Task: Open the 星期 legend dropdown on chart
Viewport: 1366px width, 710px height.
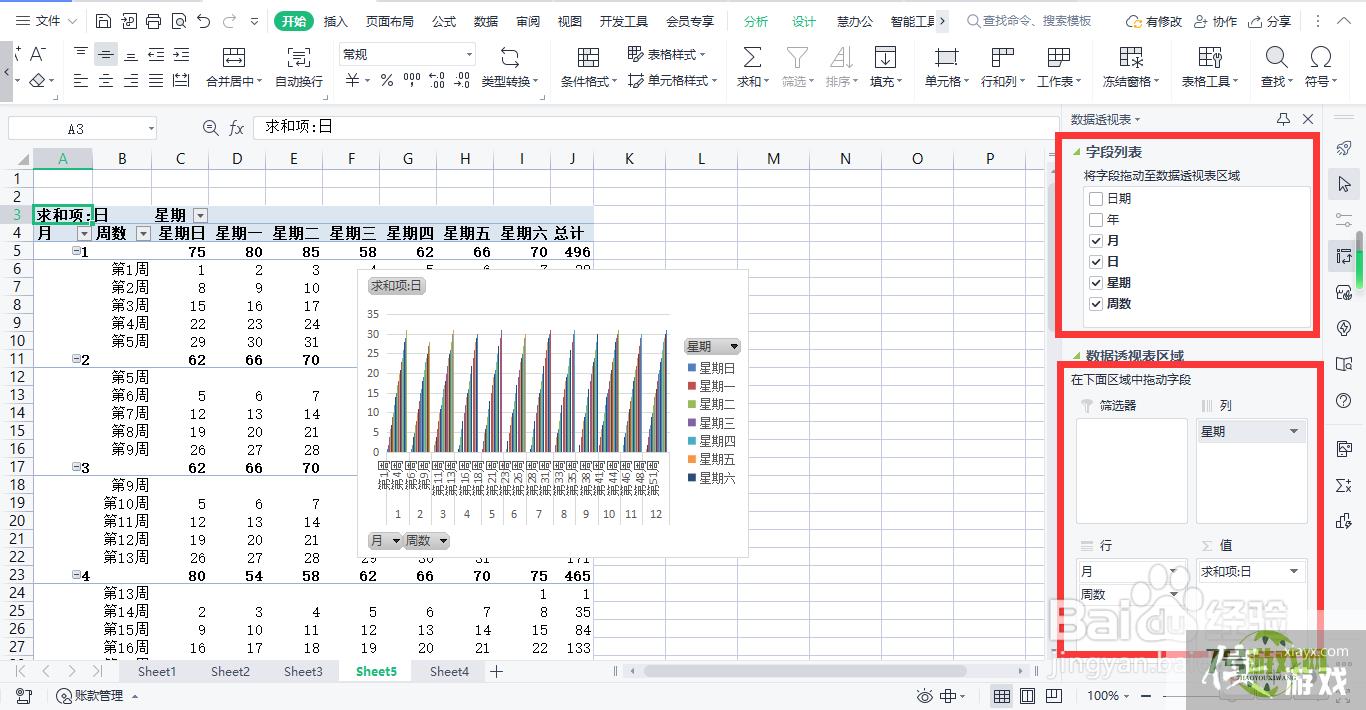Action: point(735,347)
